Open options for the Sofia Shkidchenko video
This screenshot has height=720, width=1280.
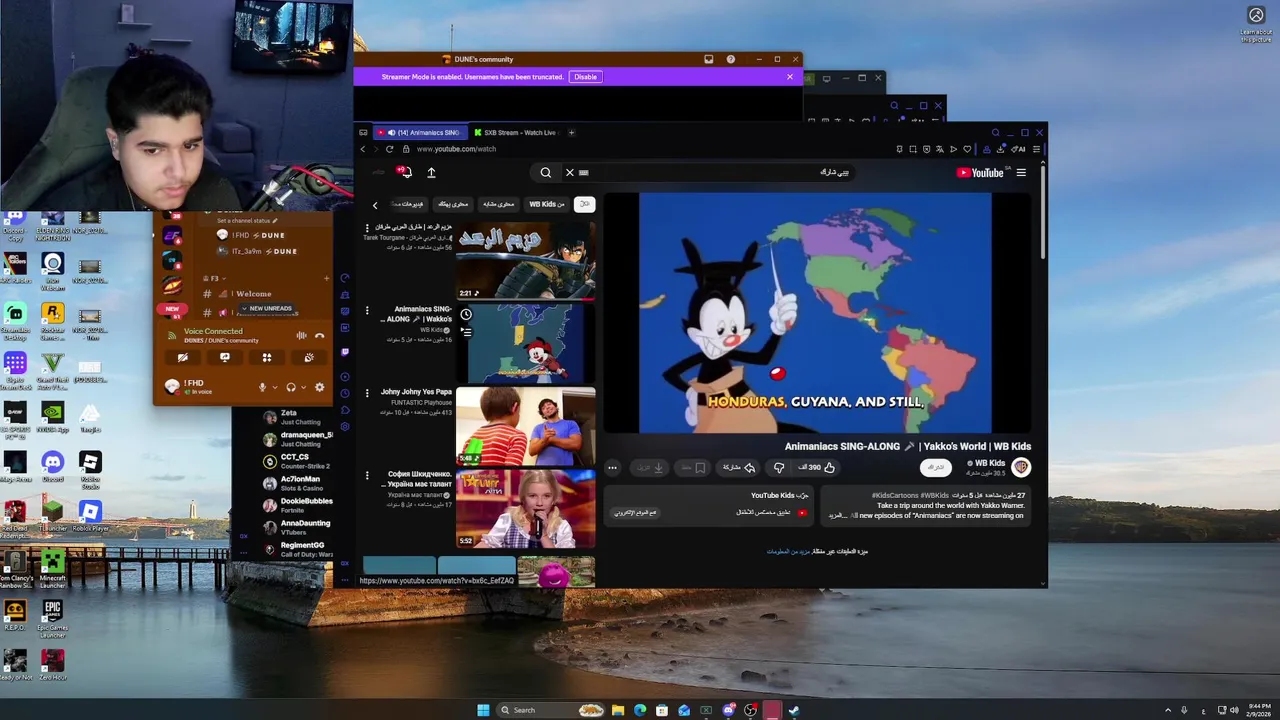click(367, 475)
